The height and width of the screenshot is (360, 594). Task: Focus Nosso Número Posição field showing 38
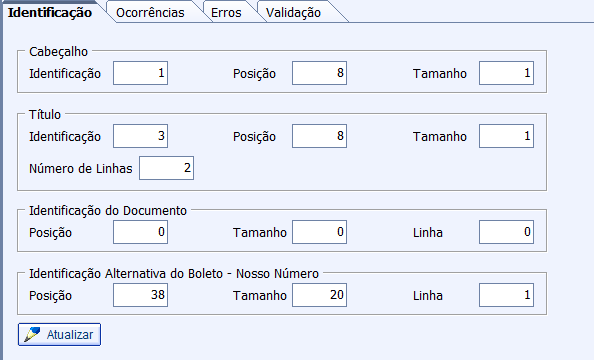click(141, 295)
